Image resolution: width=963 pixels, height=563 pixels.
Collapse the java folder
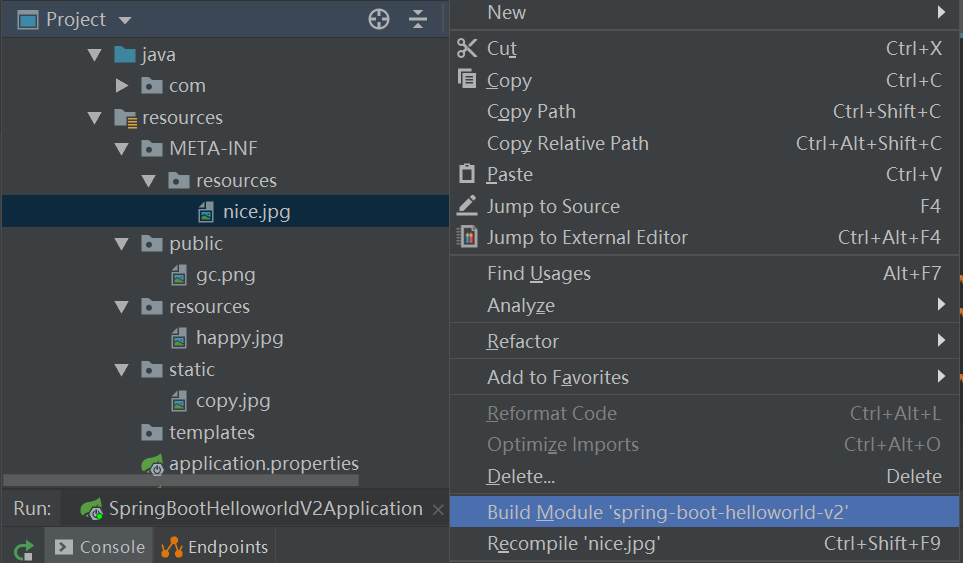pyautogui.click(x=95, y=55)
